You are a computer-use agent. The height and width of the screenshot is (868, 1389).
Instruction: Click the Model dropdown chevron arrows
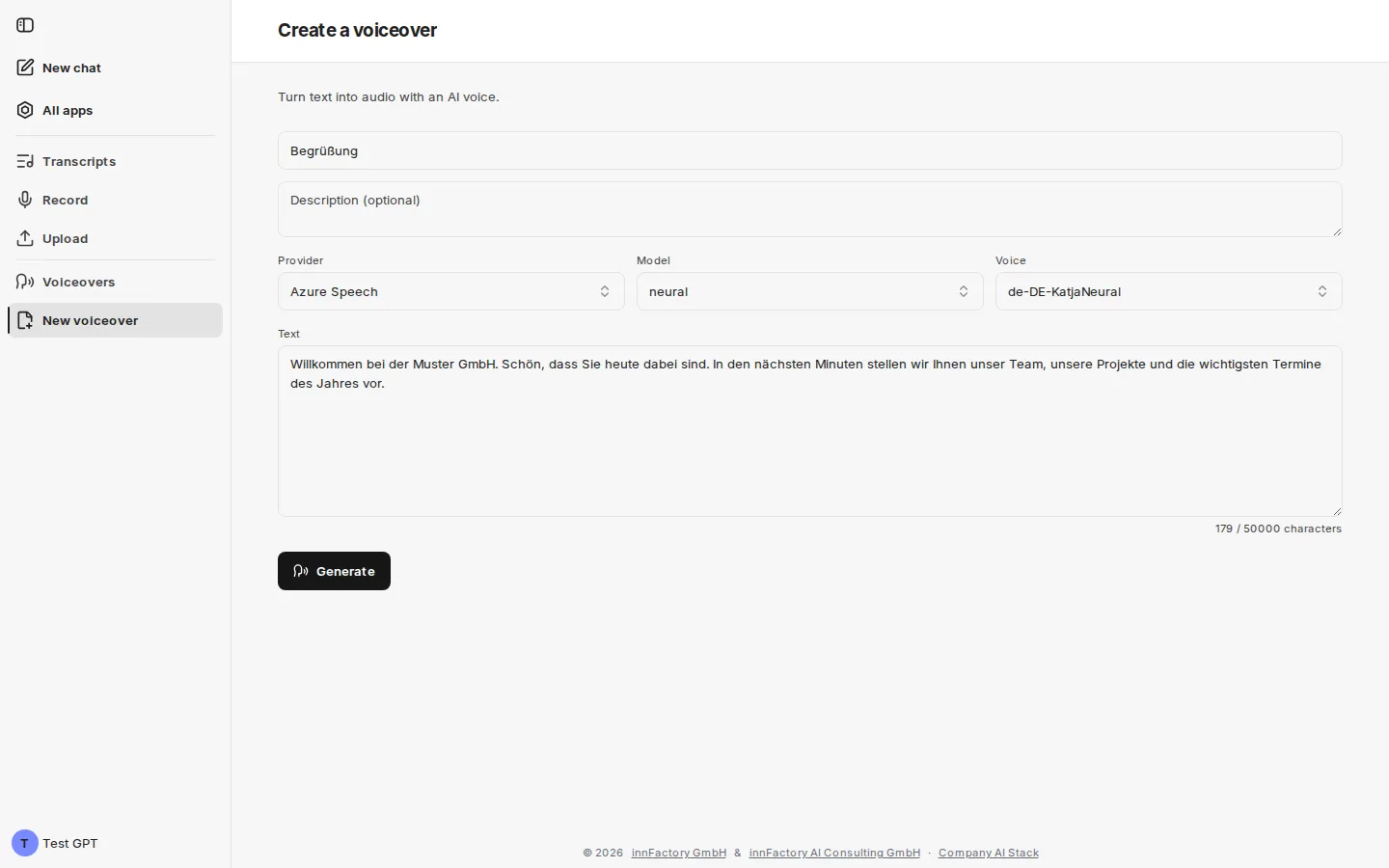click(964, 291)
